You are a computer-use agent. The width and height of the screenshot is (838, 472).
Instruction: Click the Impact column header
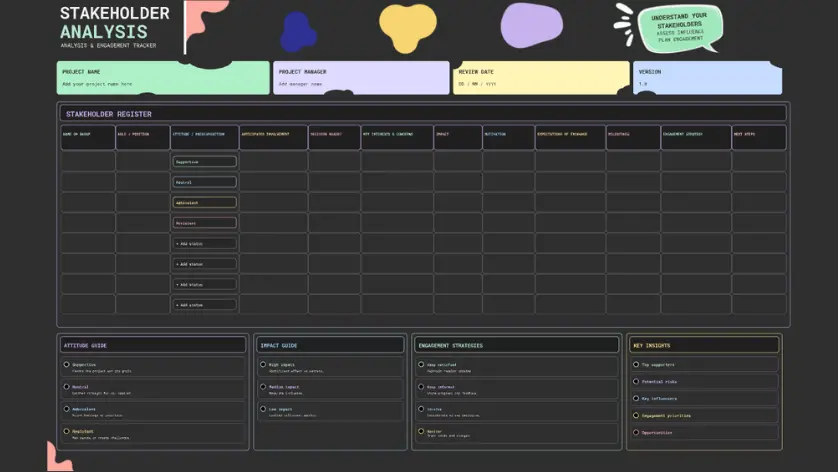pos(458,137)
